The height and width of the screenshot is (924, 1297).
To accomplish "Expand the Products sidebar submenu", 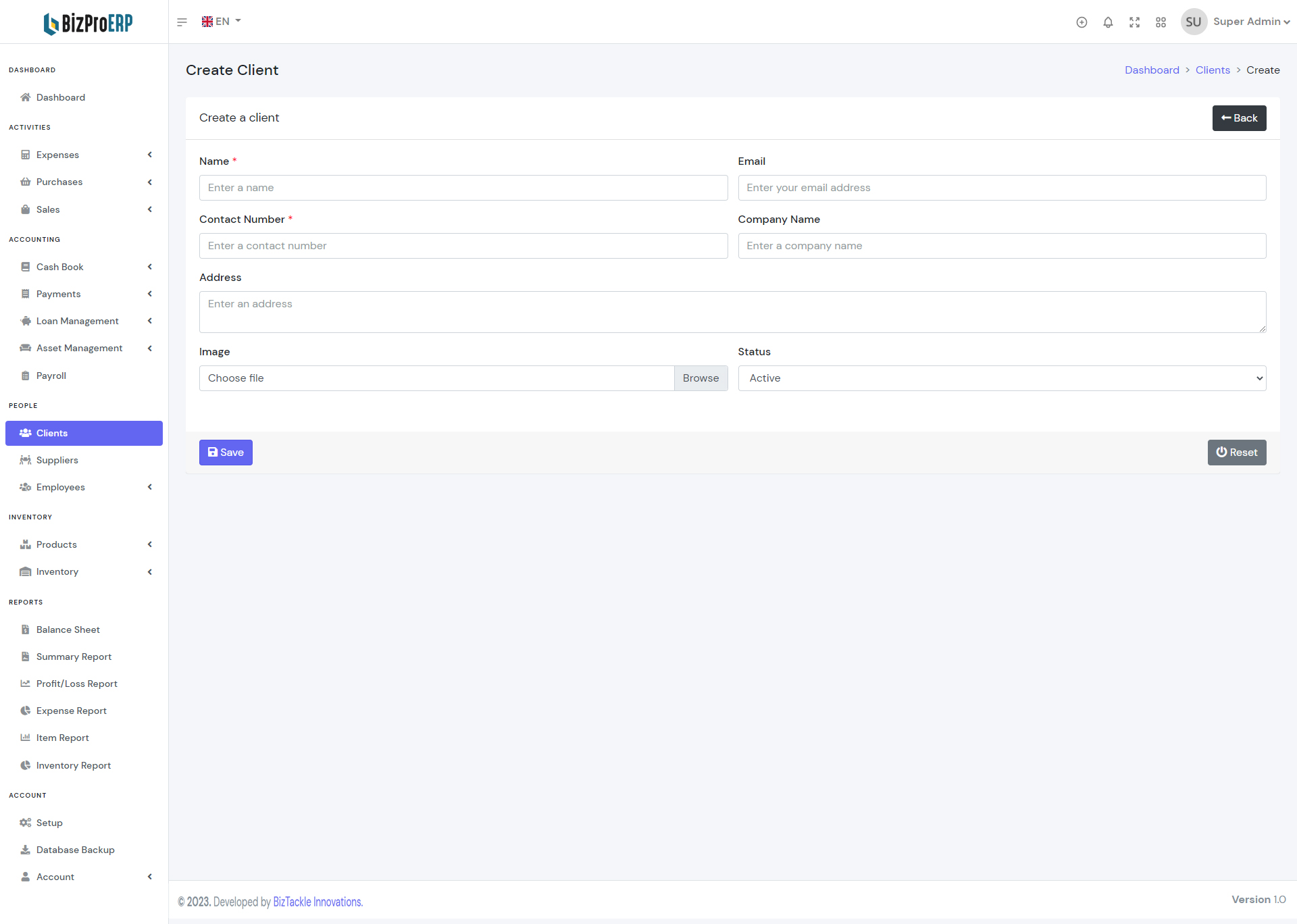I will pos(84,544).
